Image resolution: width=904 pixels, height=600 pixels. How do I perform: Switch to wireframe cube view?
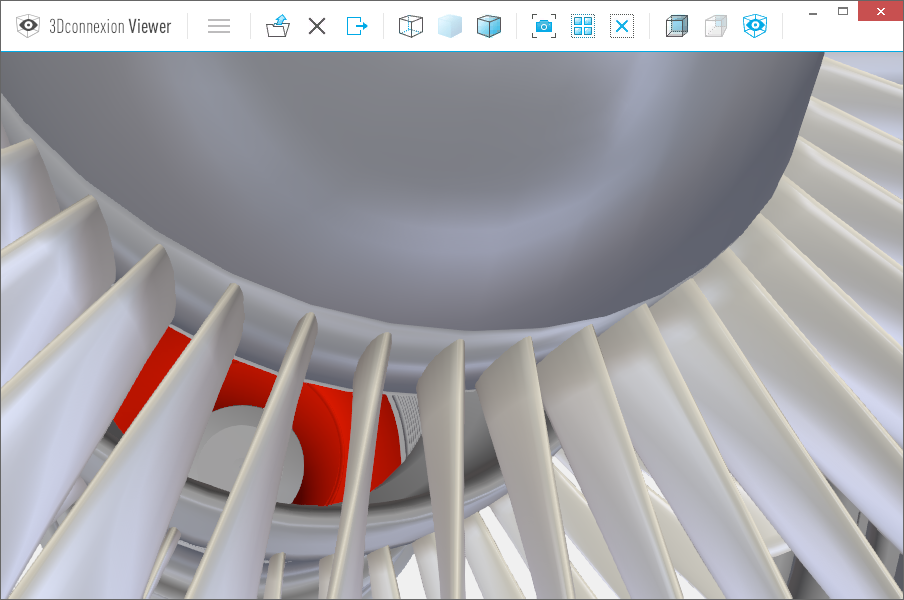pos(410,26)
